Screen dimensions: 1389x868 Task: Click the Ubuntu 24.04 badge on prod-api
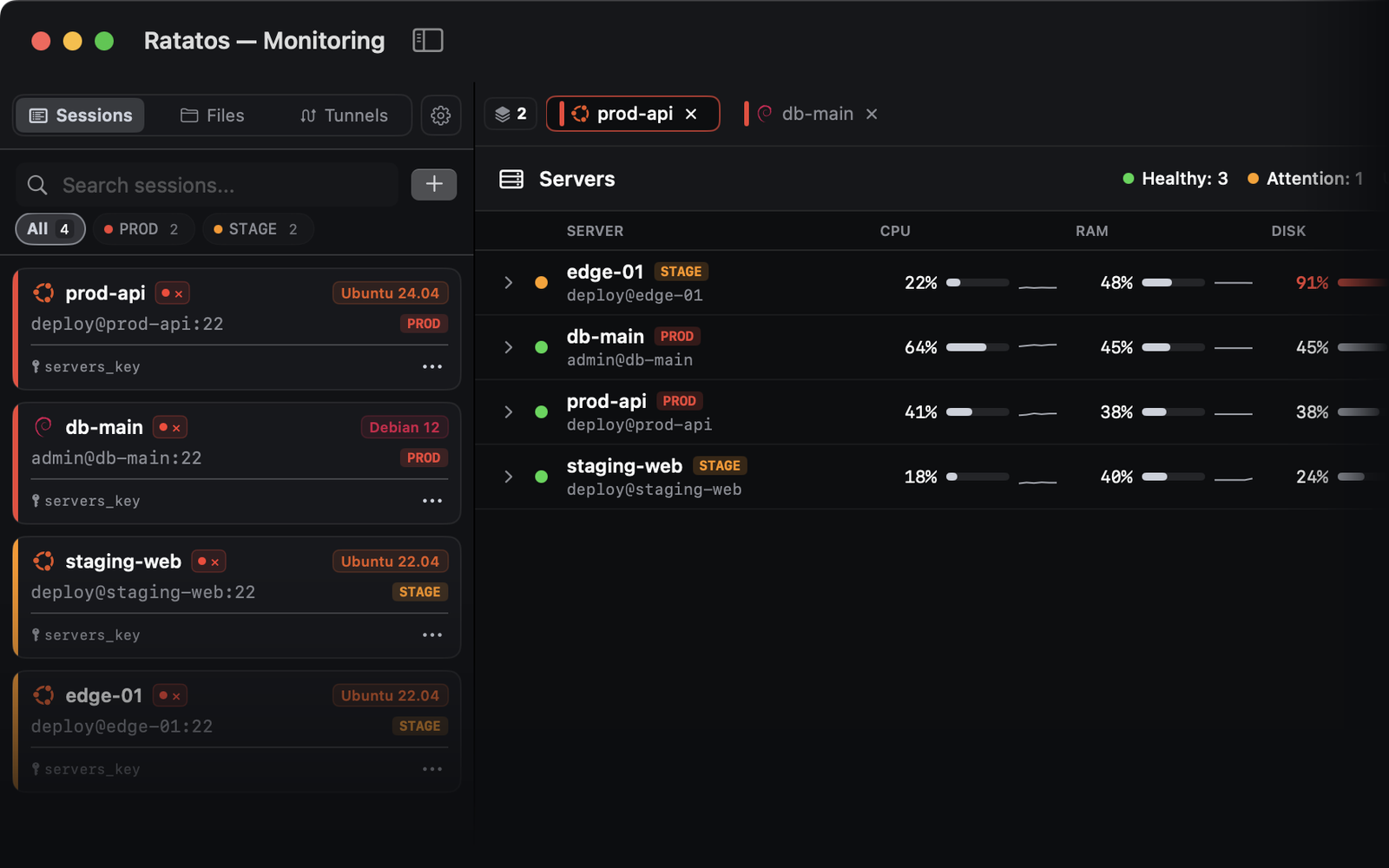coord(390,293)
